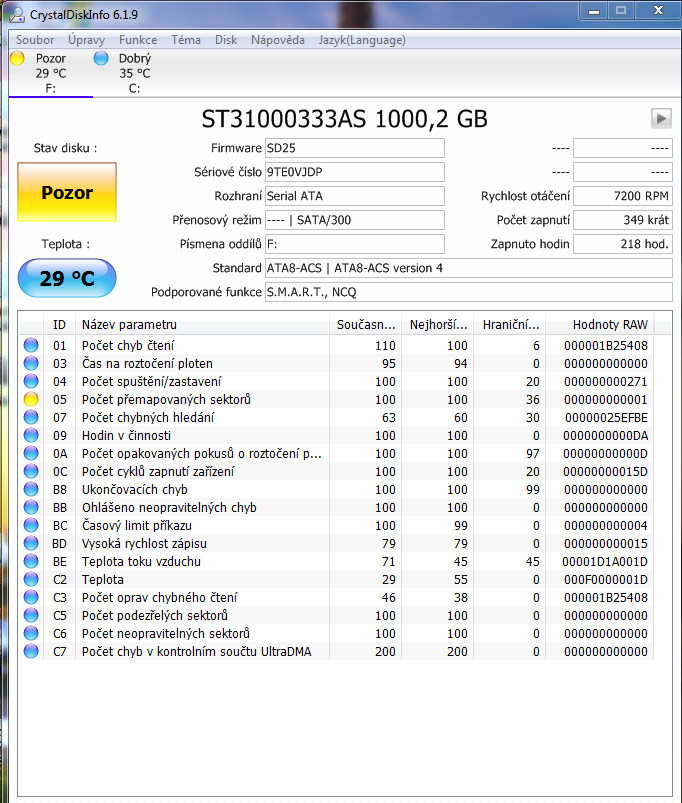Select the C: disk with Dobrý status
The image size is (682, 803).
click(135, 73)
